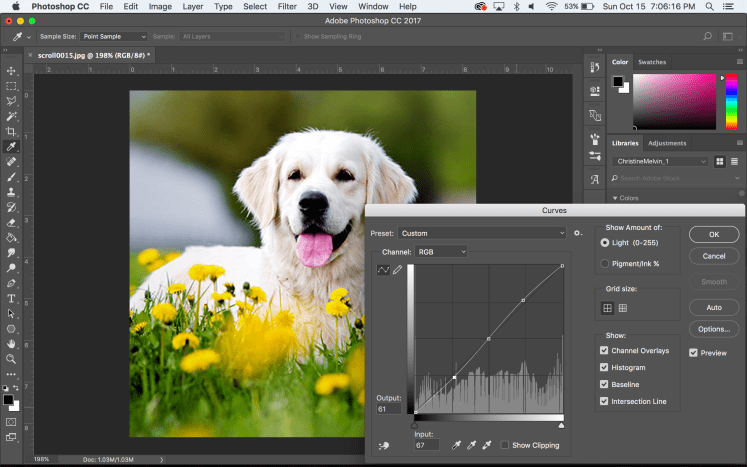747x467 pixels.
Task: Pick the Type tool
Action: [x=11, y=298]
